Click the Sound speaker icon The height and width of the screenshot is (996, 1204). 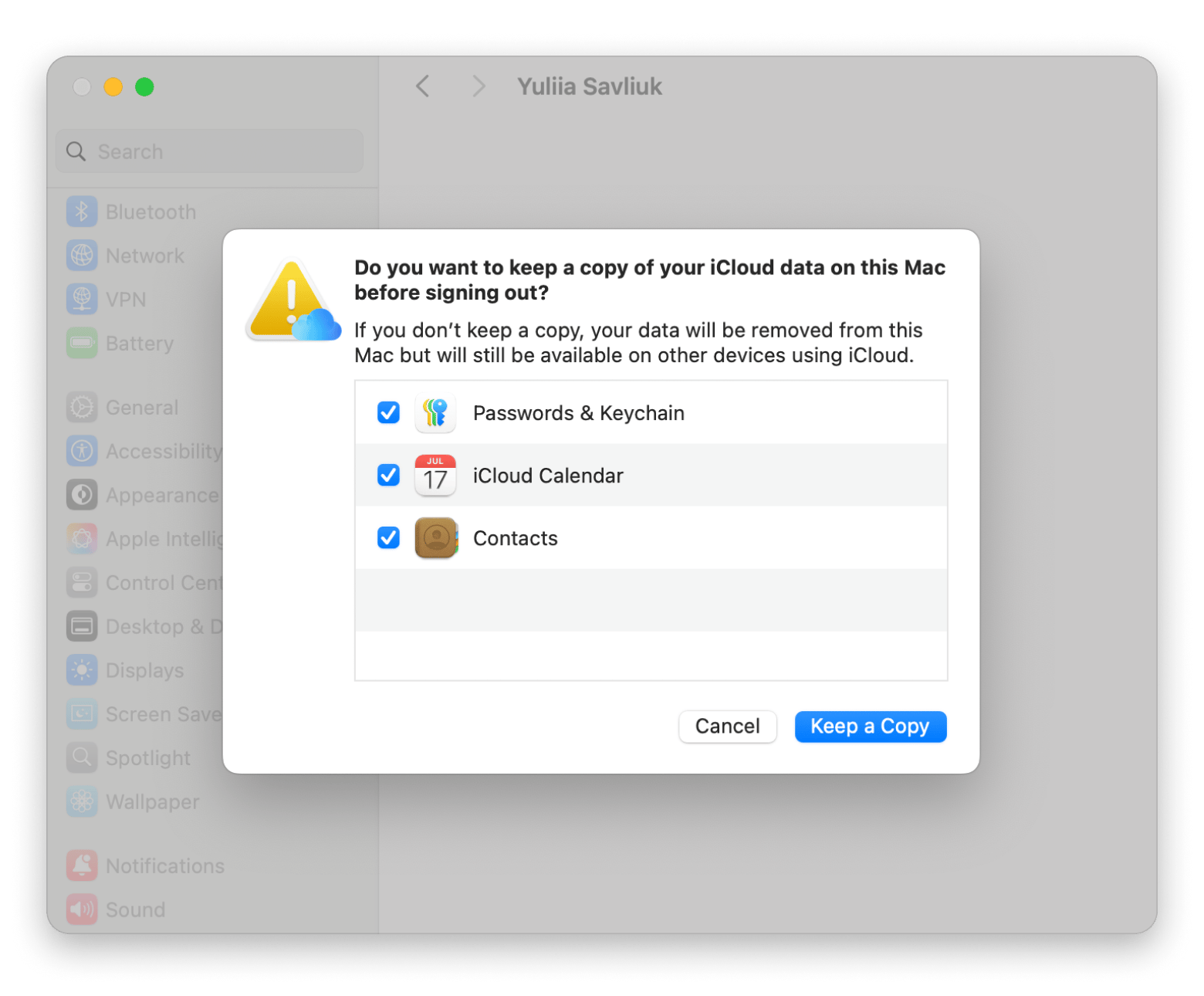pyautogui.click(x=82, y=910)
